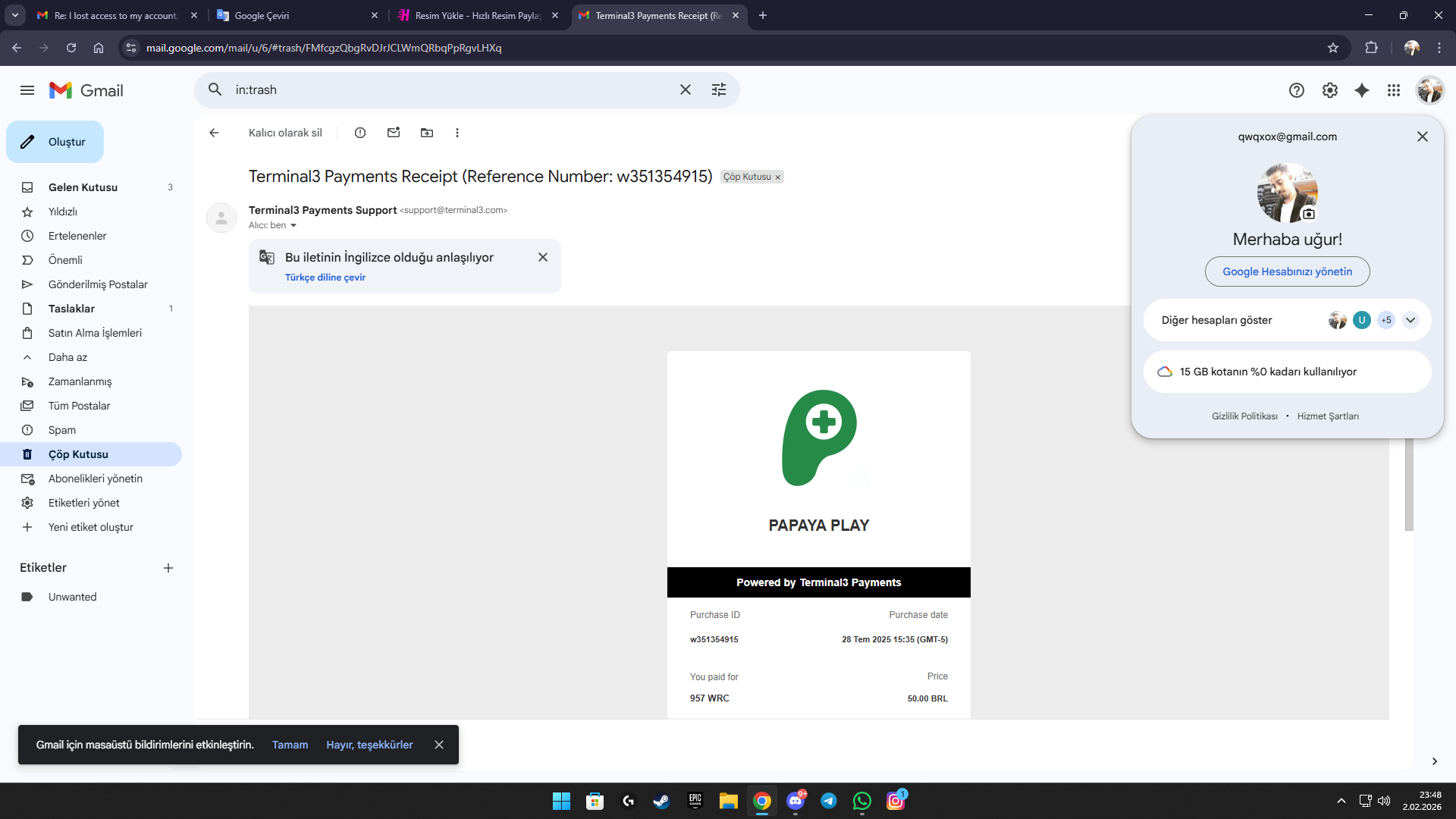Open Gmail support help icon
This screenshot has width=1456, height=819.
pyautogui.click(x=1297, y=90)
